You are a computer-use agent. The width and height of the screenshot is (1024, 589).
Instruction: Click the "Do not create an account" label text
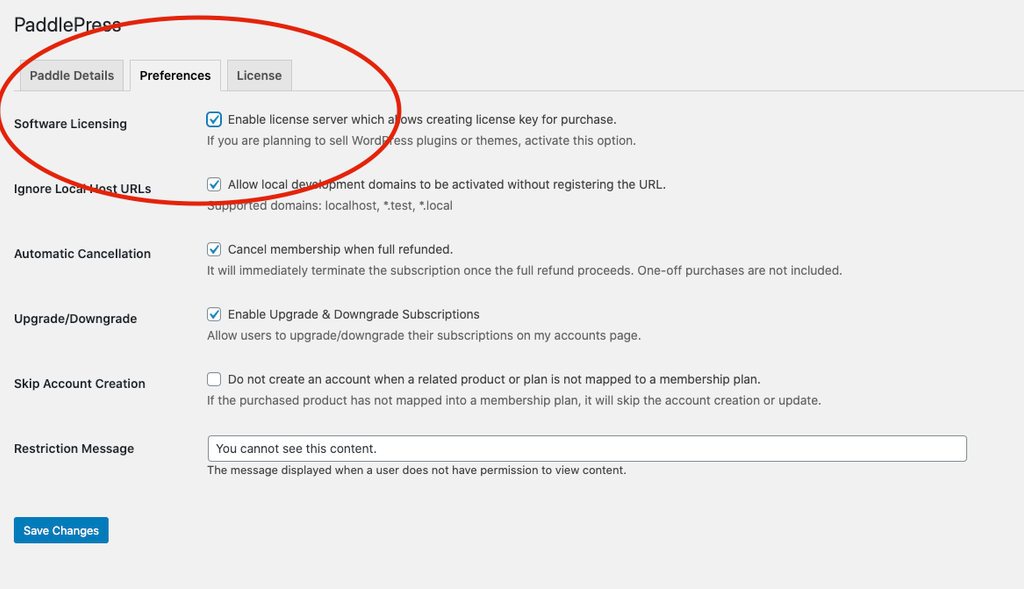494,379
